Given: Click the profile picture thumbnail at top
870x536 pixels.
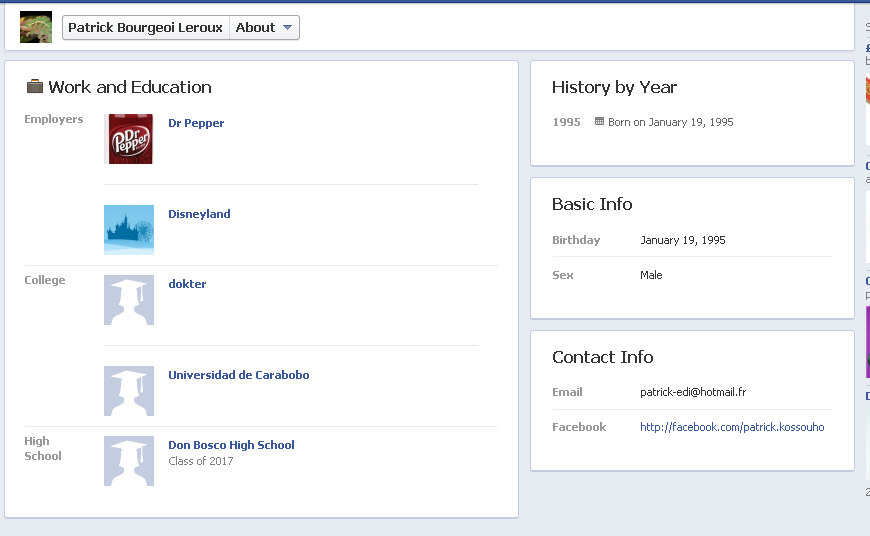Looking at the screenshot, I should (x=36, y=28).
